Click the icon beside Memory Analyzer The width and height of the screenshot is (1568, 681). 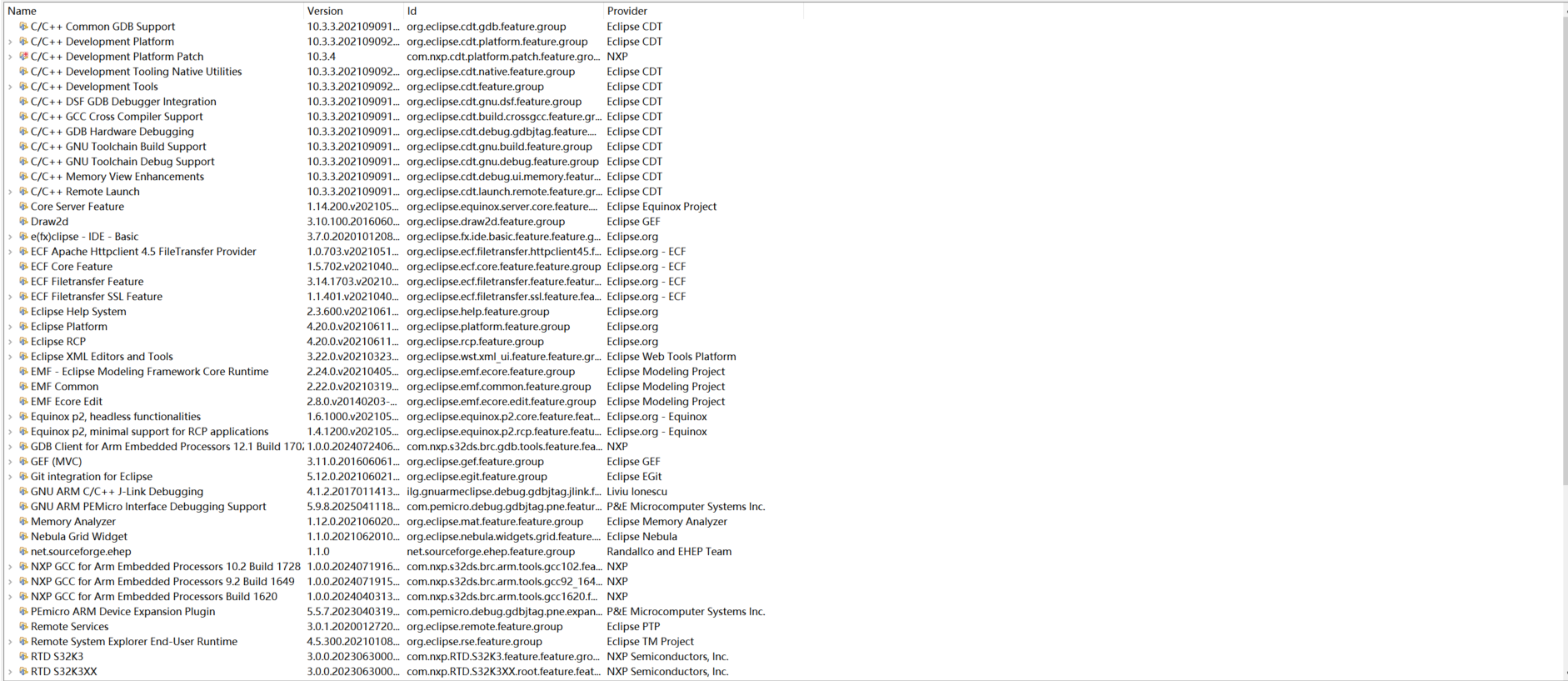click(23, 522)
